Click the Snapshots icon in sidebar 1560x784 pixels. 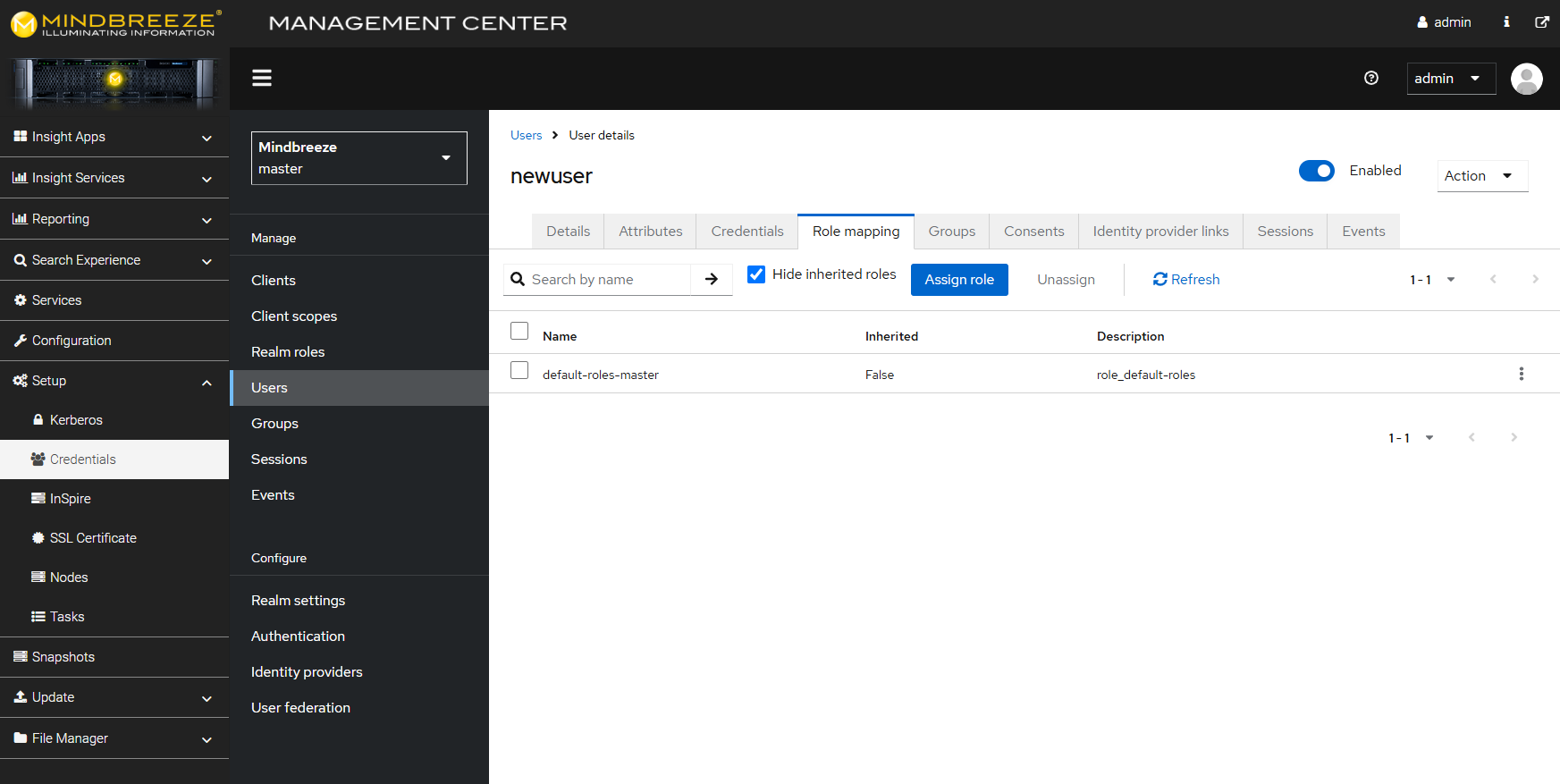point(21,656)
